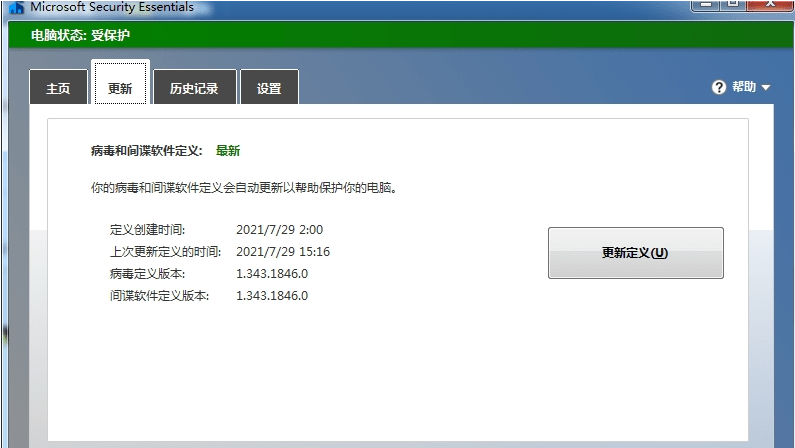Click the 定义创建时间 label
Image resolution: width=795 pixels, height=448 pixels.
click(148, 230)
